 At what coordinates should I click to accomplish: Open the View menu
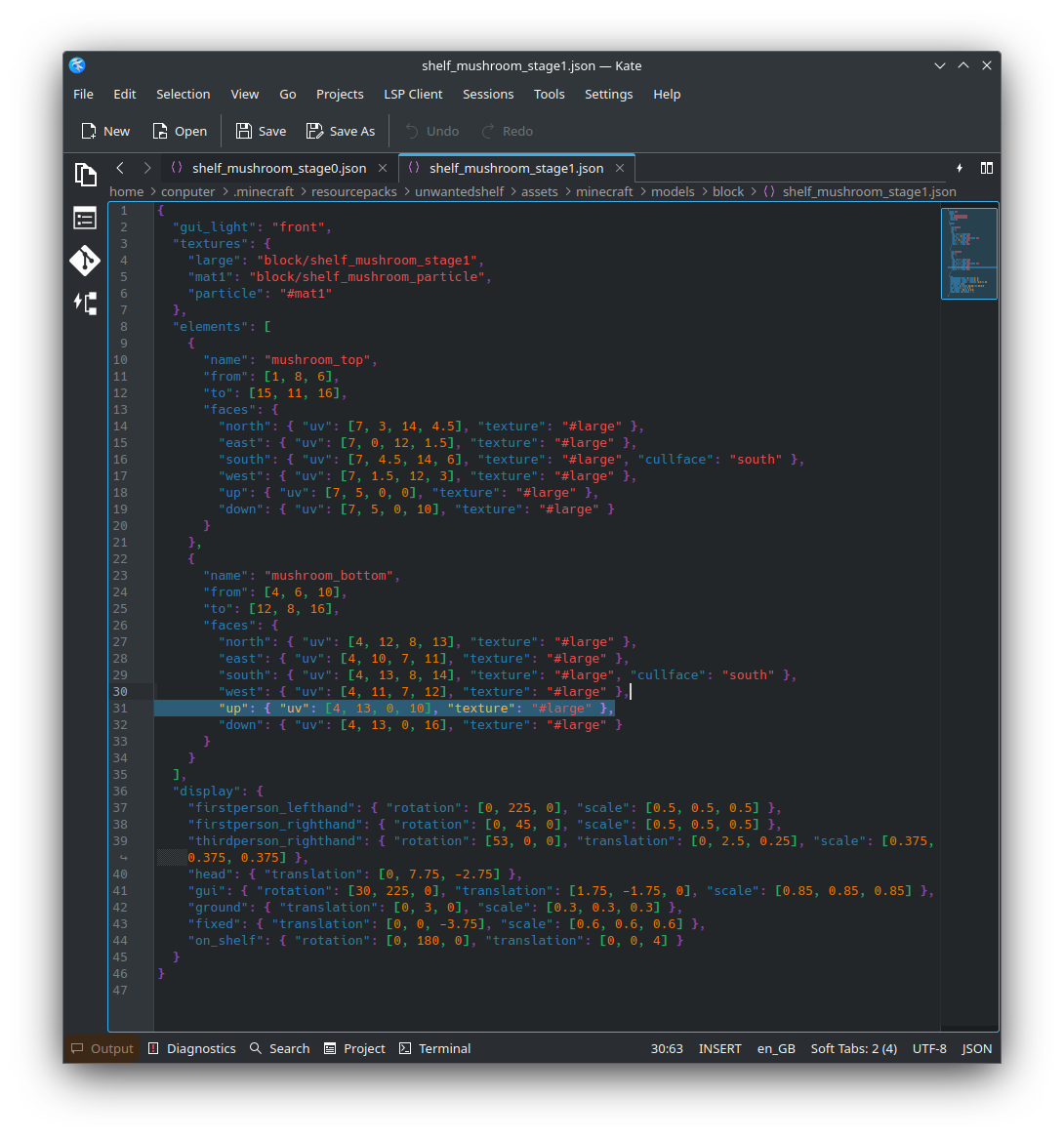pyautogui.click(x=245, y=94)
